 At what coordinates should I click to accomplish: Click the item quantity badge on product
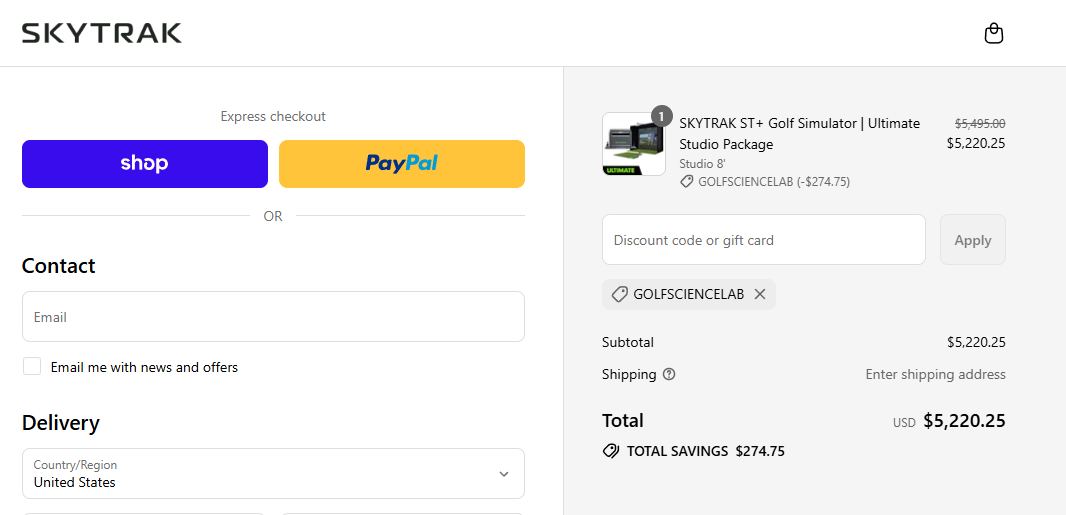(x=661, y=116)
